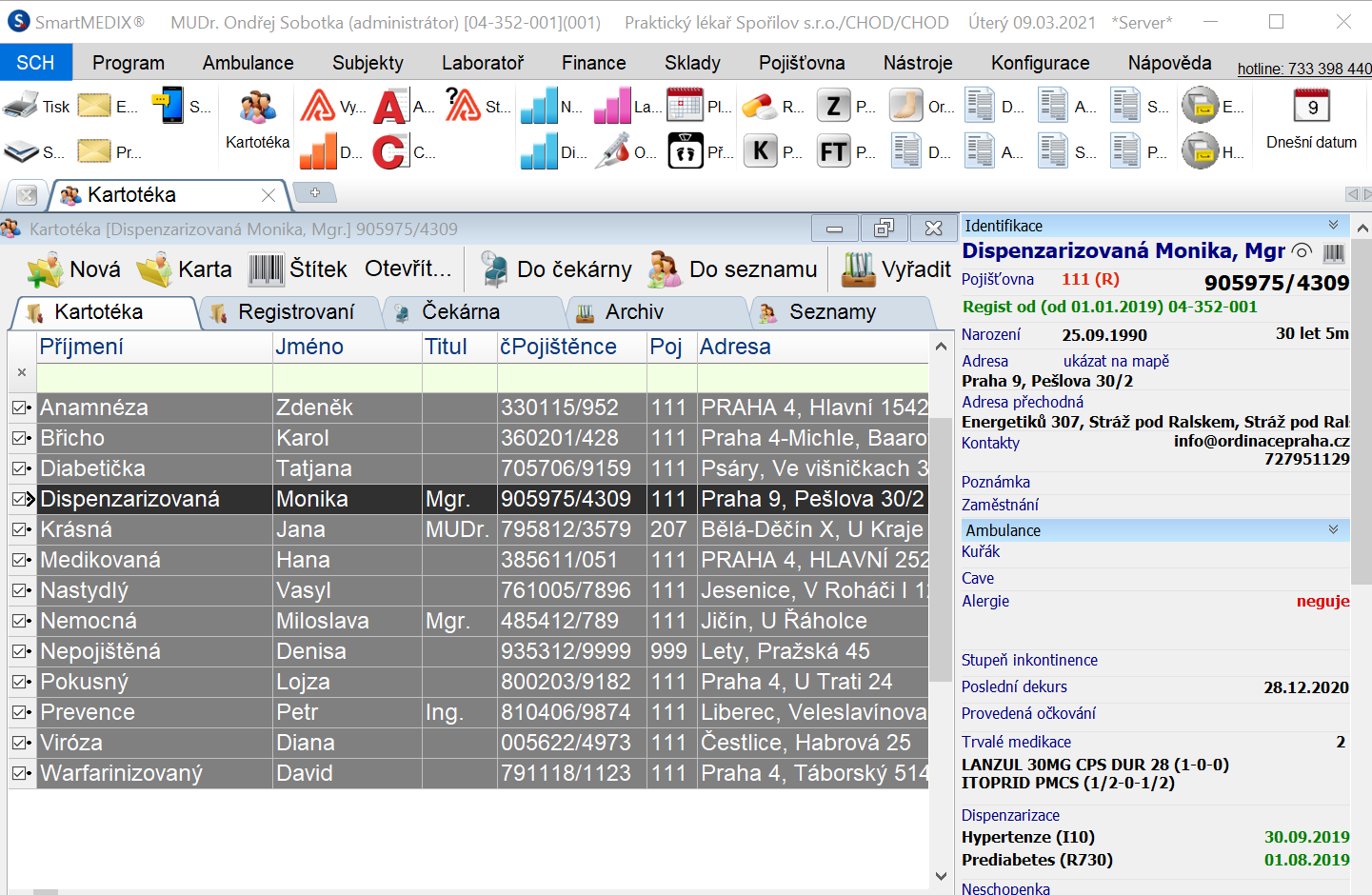The width and height of the screenshot is (1372, 895).
Task: Click the flatbed scanner icon
Action: [x=21, y=151]
